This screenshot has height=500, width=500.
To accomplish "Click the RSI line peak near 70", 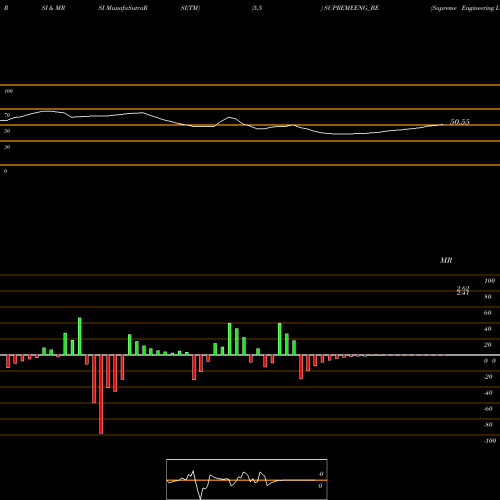I will [x=48, y=111].
